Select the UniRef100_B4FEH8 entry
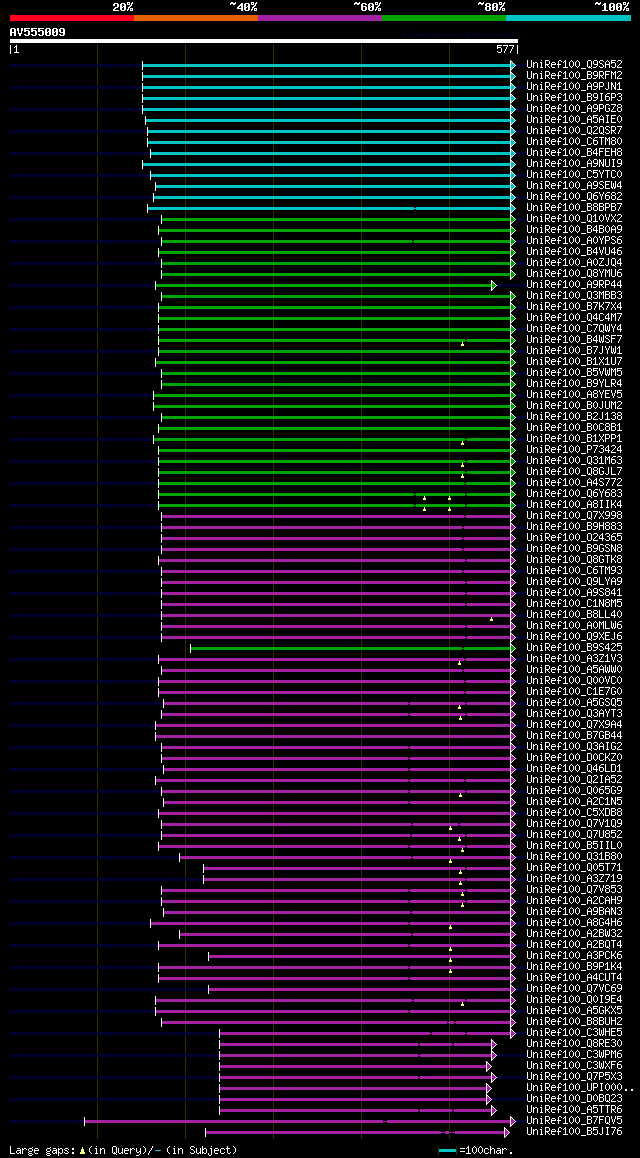The image size is (640, 1158). [x=574, y=152]
